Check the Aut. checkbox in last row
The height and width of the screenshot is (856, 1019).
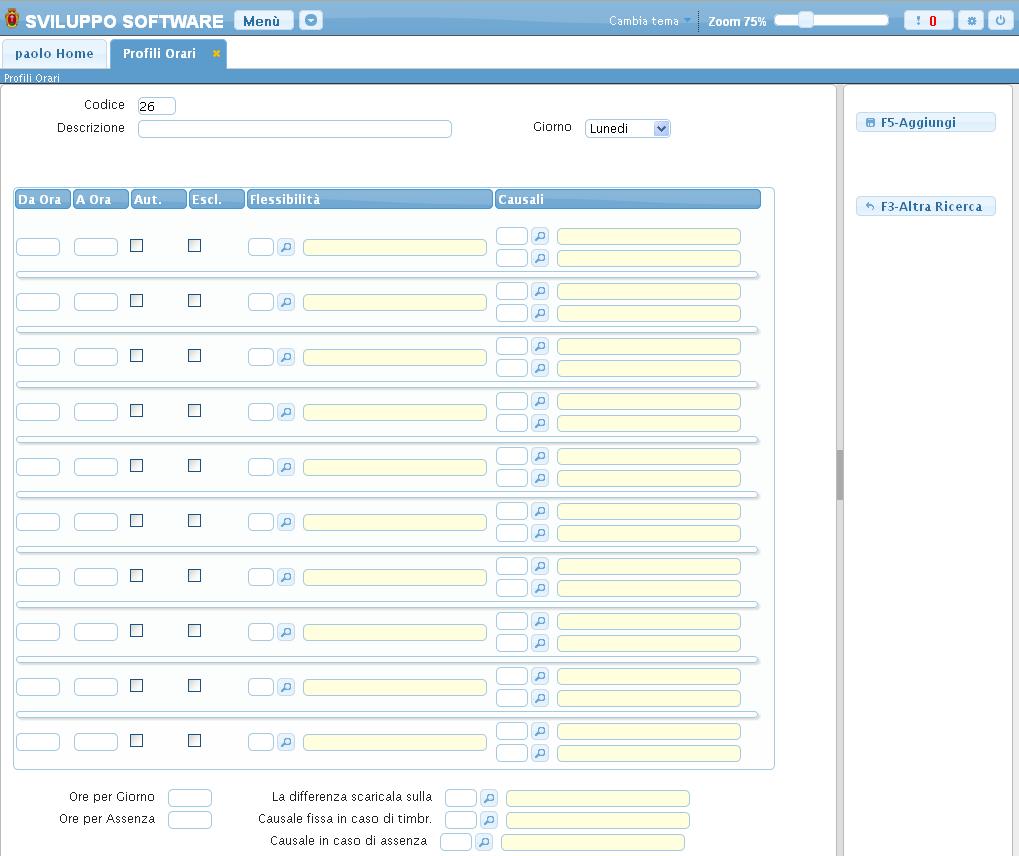point(137,740)
